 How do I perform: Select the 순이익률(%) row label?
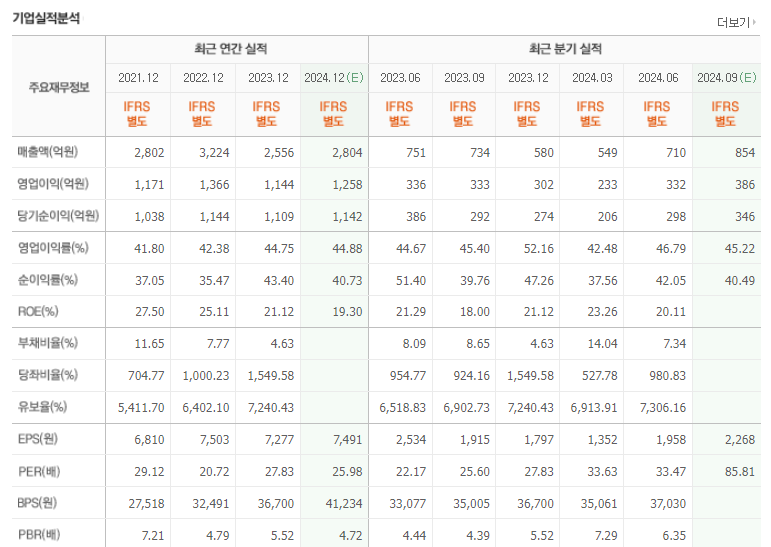pos(48,280)
